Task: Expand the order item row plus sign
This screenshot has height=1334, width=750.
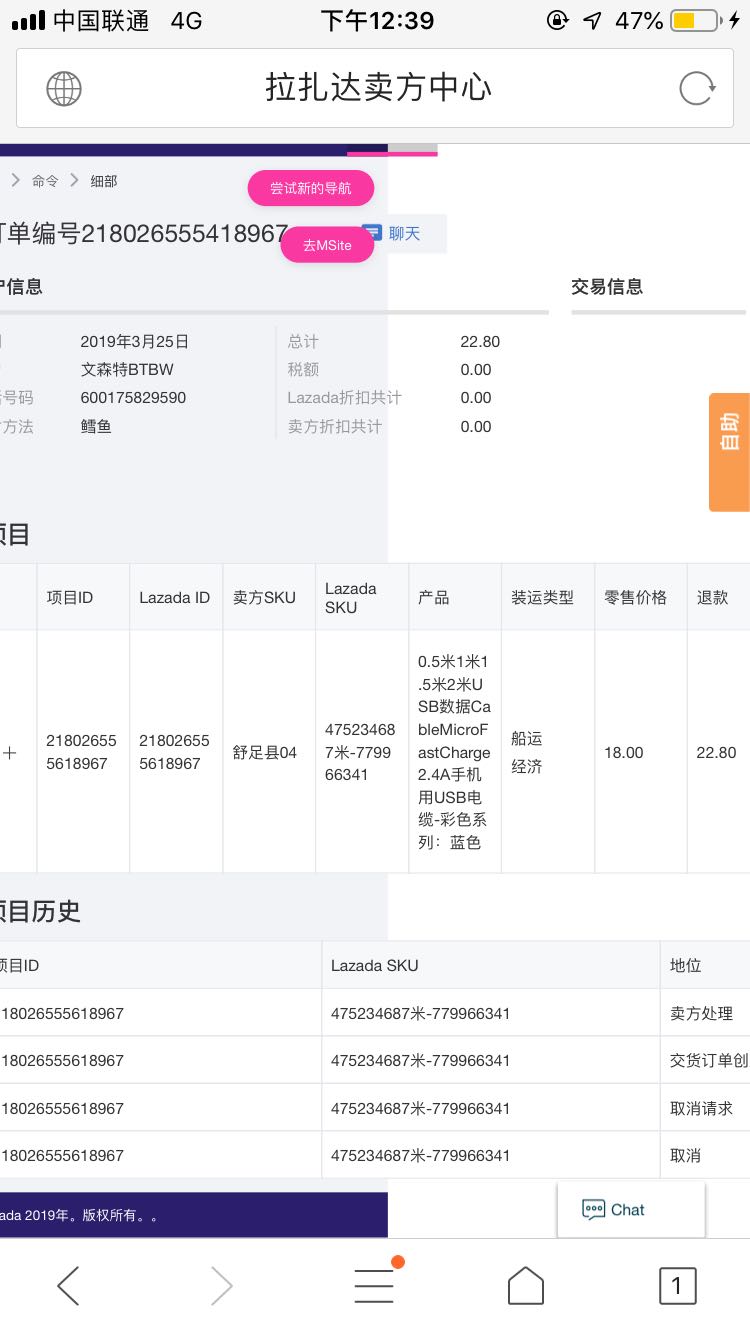Action: click(x=10, y=753)
